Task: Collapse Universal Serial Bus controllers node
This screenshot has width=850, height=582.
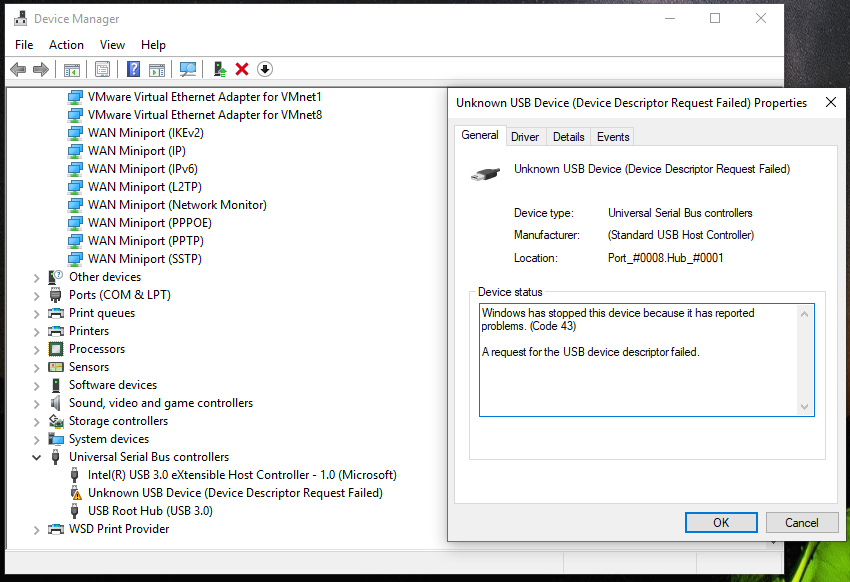Action: coord(36,457)
